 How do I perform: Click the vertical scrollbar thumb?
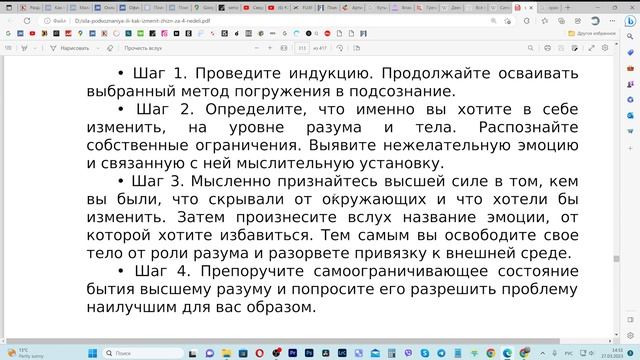point(616,259)
